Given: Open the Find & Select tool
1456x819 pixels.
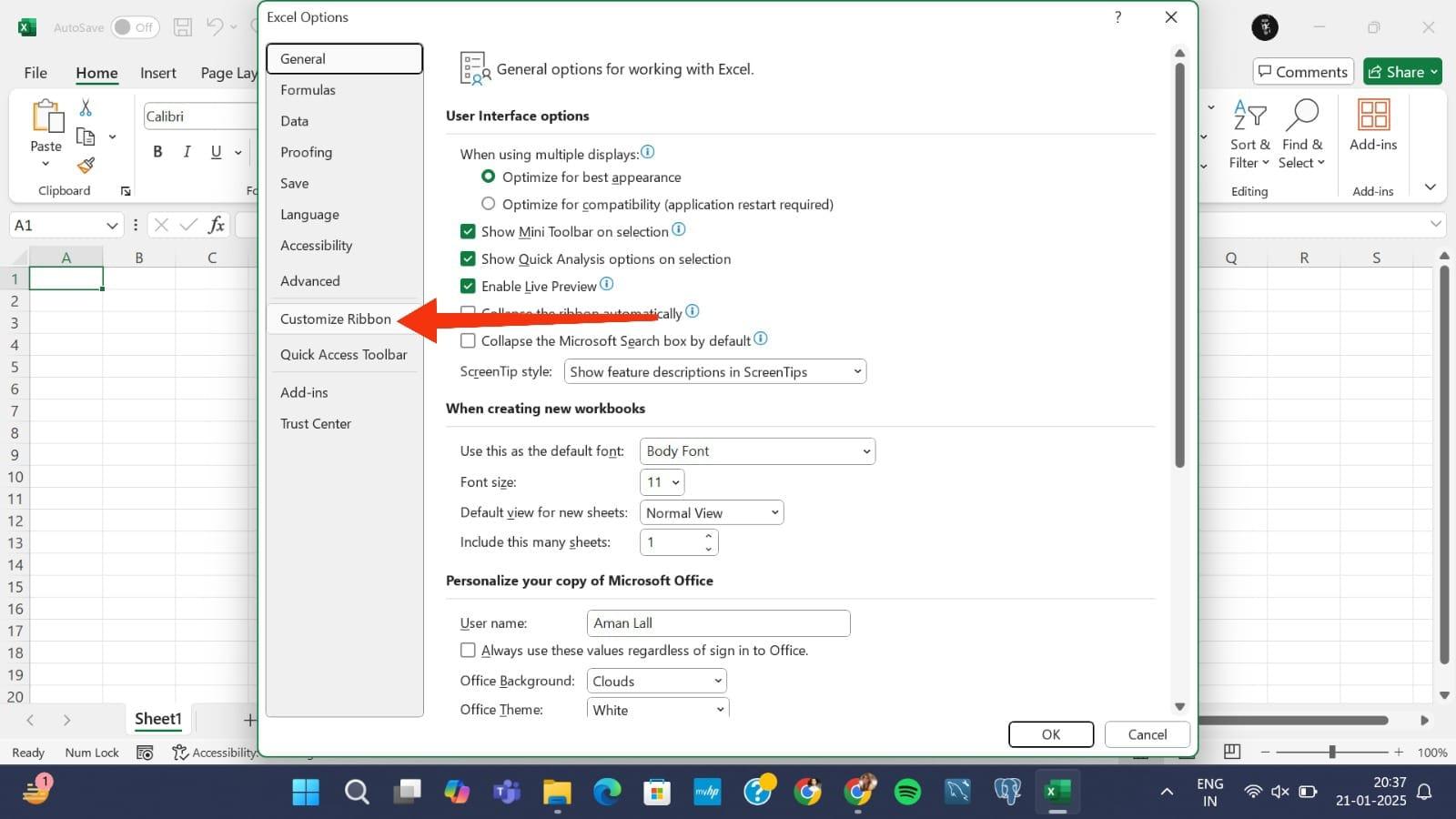Looking at the screenshot, I should click(1301, 134).
